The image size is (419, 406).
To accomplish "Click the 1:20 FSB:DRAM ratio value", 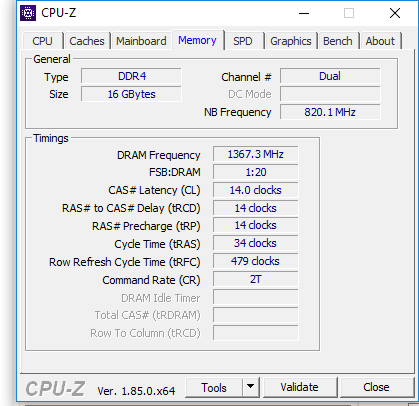I will [x=256, y=172].
